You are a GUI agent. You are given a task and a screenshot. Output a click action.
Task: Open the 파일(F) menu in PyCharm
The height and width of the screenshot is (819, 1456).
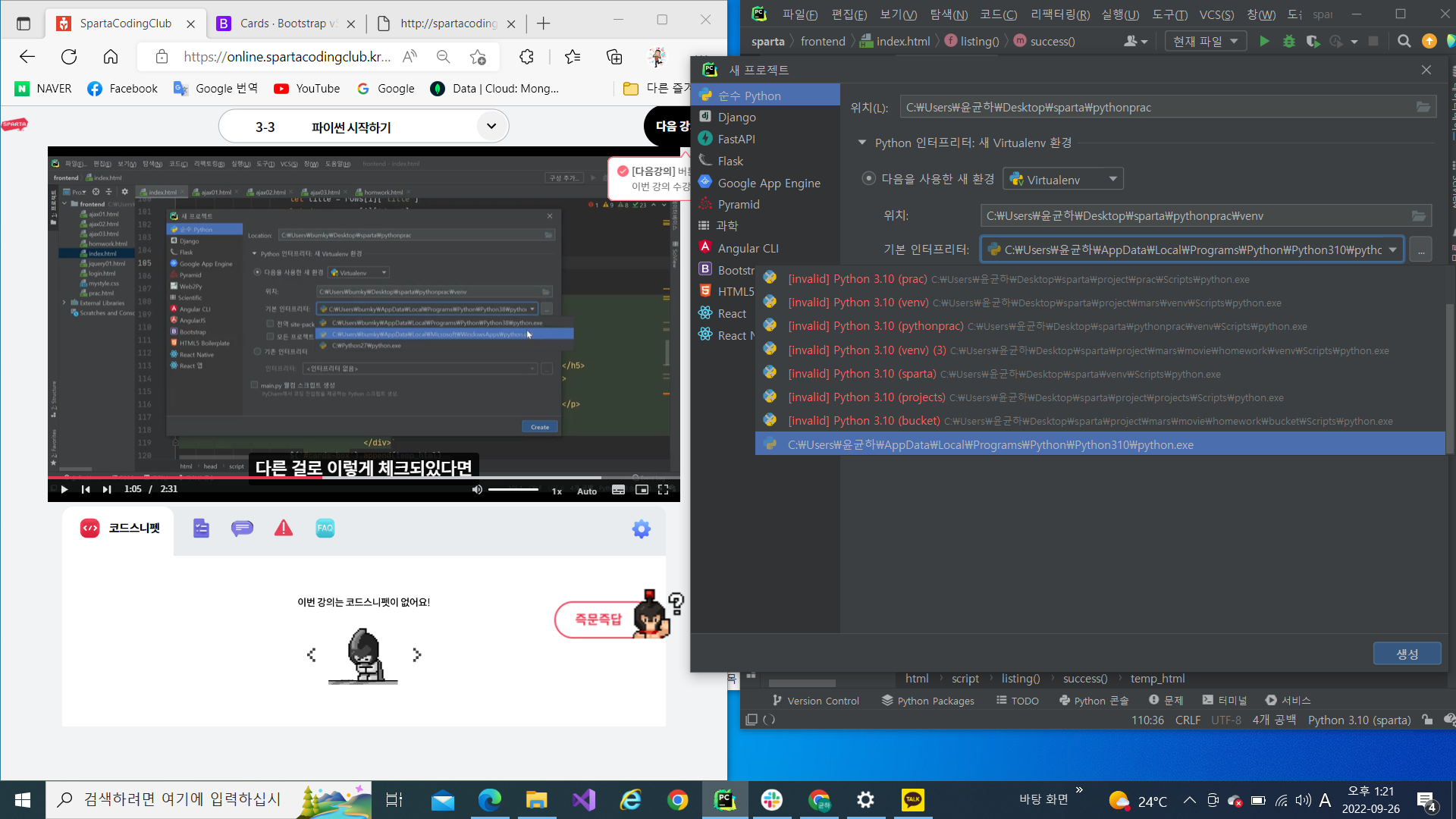tap(800, 14)
